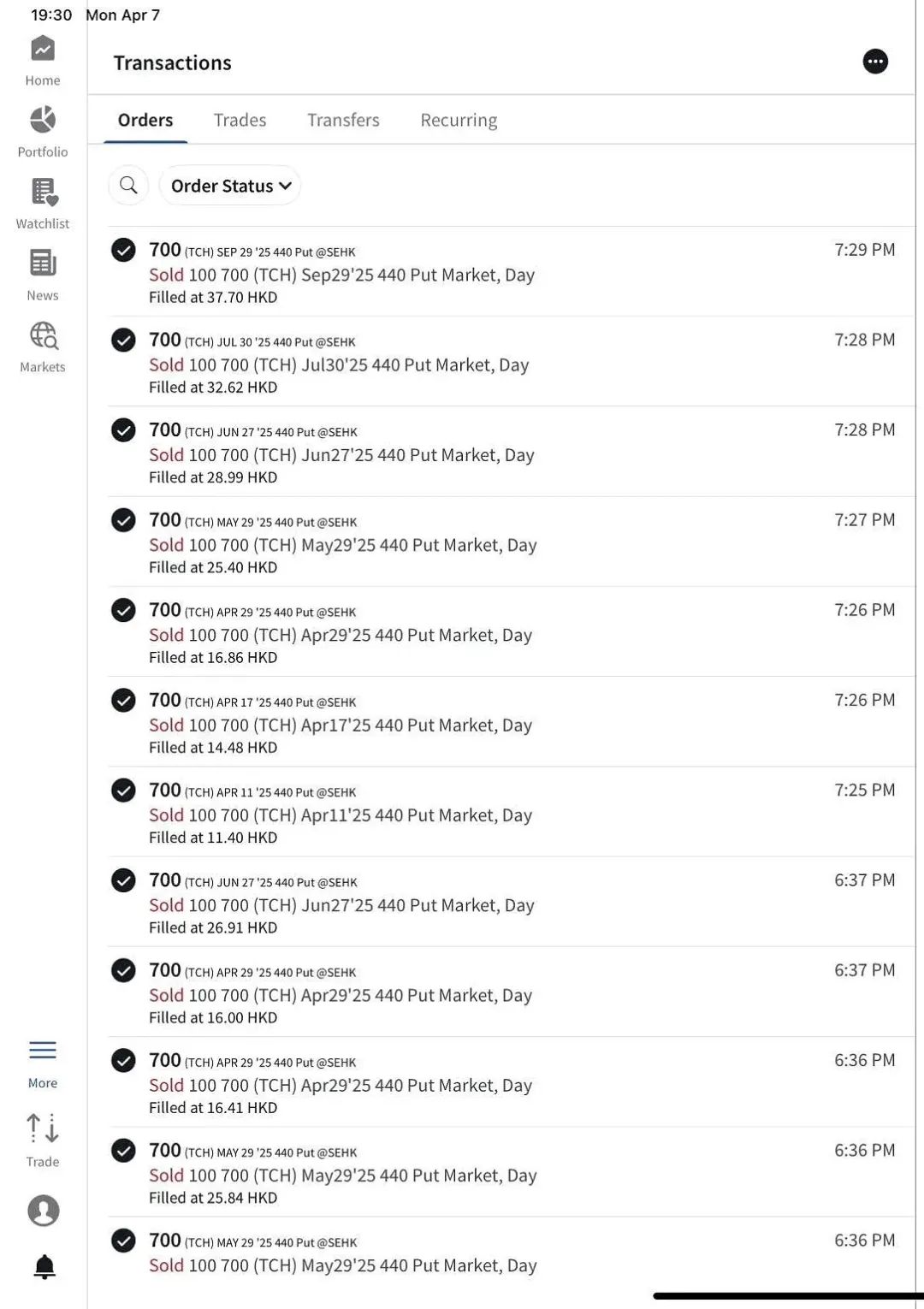Open the account profile icon
This screenshot has height=1309, width=924.
(x=44, y=1211)
